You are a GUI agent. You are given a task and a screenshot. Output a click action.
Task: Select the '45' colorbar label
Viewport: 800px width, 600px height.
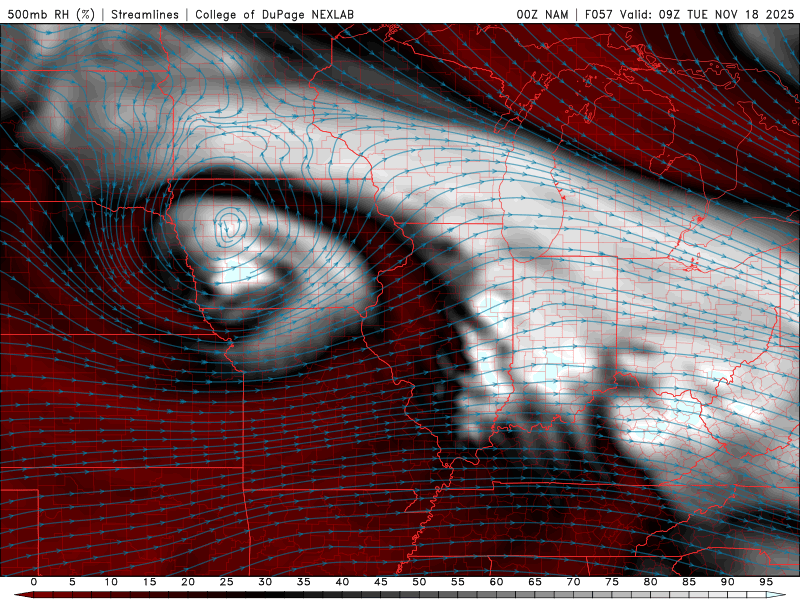[381, 582]
